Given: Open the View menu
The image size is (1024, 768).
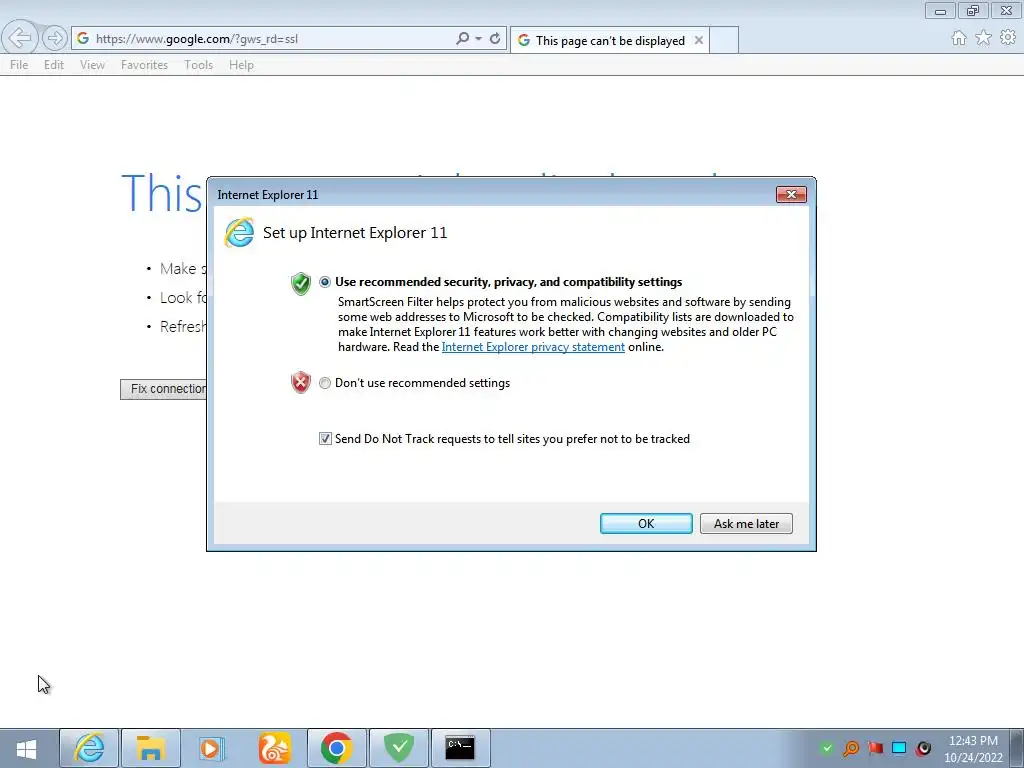Looking at the screenshot, I should [92, 65].
